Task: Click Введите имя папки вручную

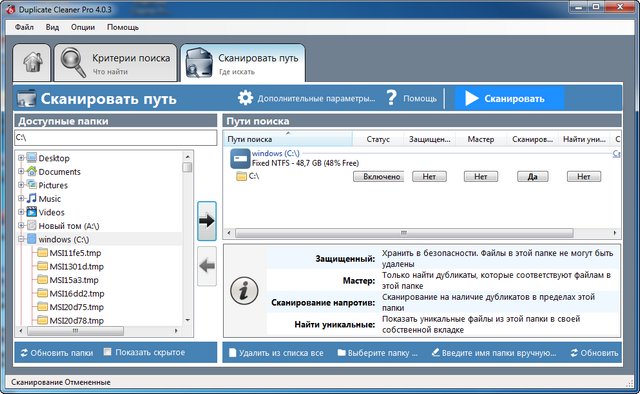Action: (x=494, y=353)
